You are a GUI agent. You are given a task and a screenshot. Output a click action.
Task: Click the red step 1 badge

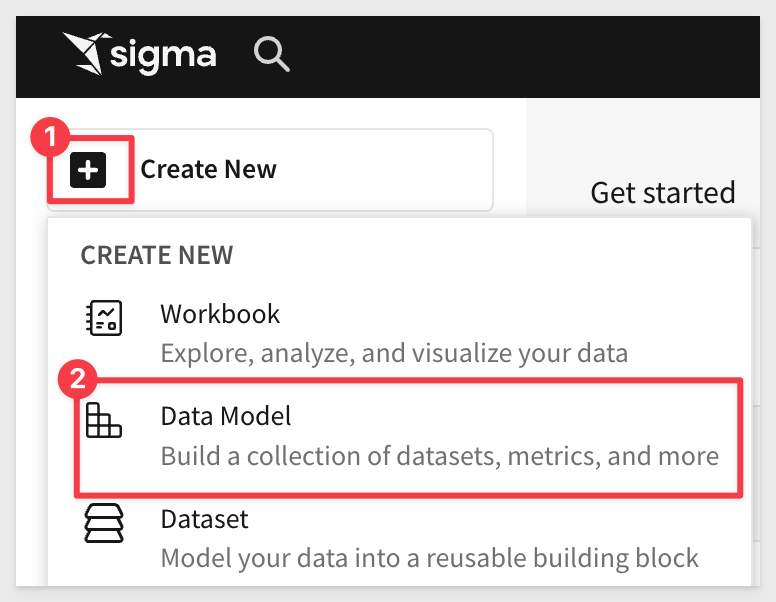[50, 137]
